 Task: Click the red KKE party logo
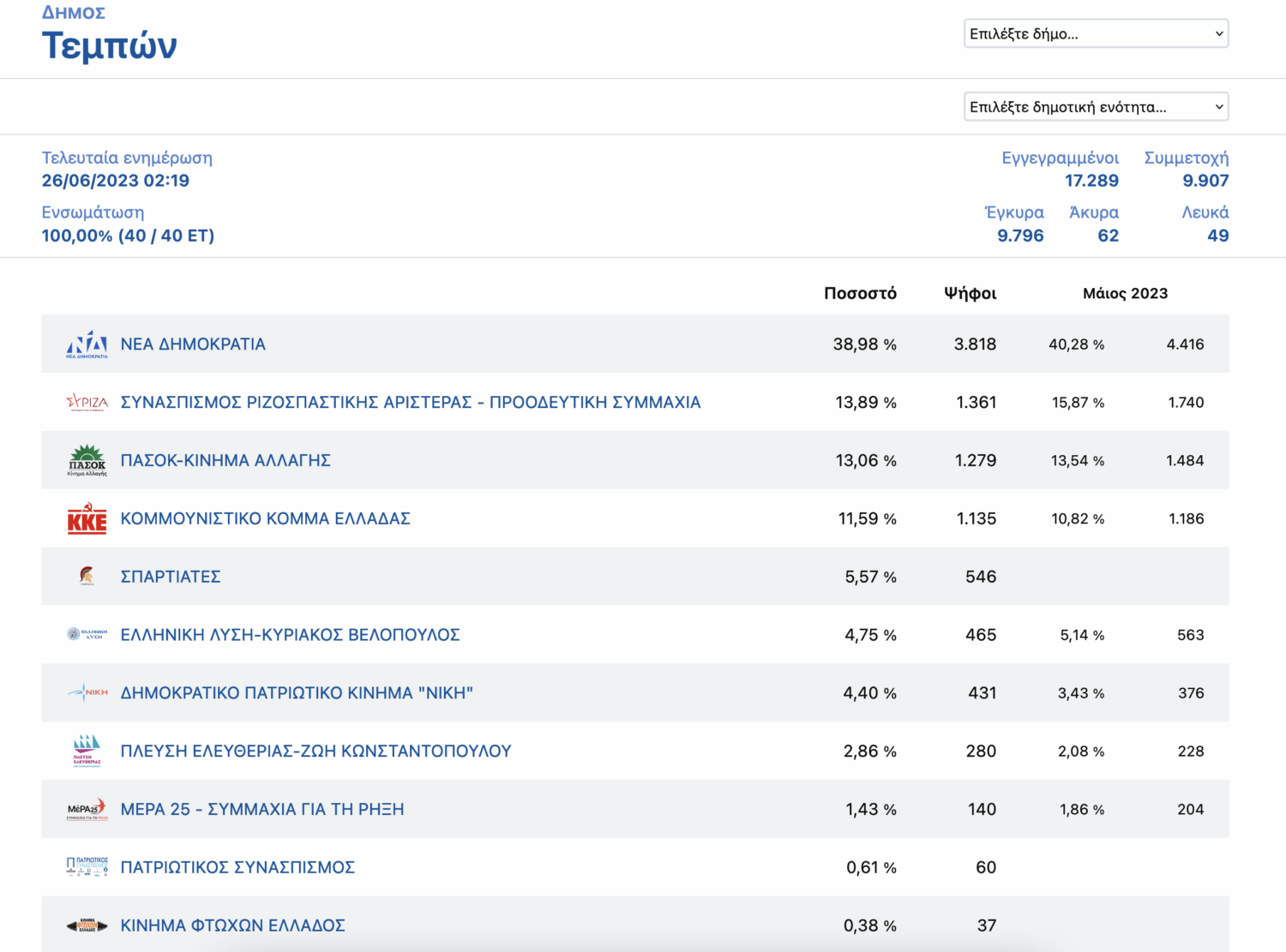pos(87,519)
